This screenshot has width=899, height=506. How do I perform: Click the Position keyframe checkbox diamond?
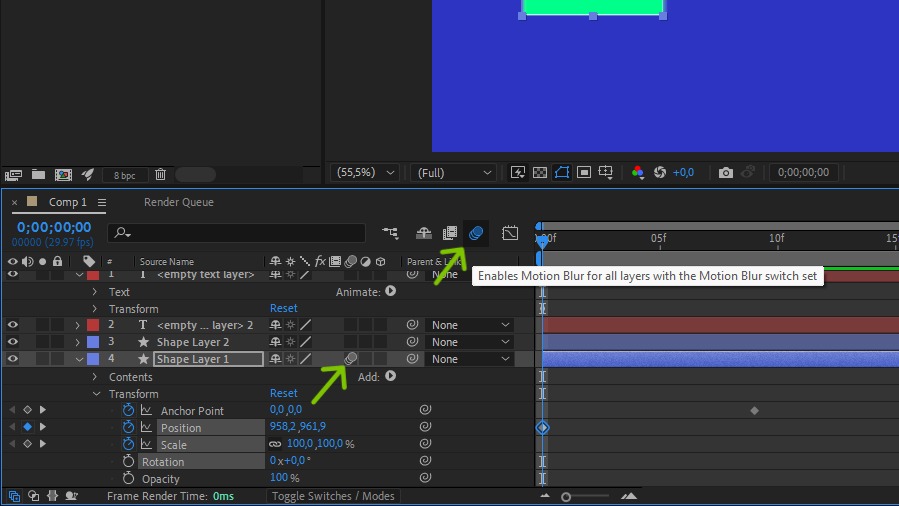[x=27, y=427]
